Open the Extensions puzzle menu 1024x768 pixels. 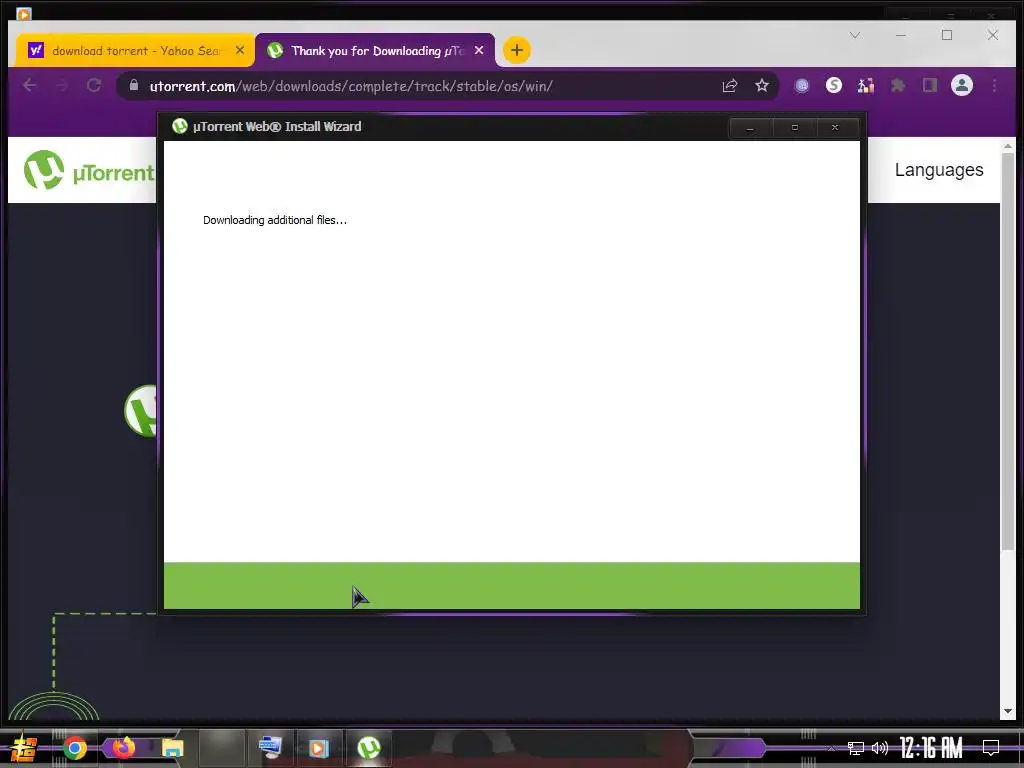point(898,86)
